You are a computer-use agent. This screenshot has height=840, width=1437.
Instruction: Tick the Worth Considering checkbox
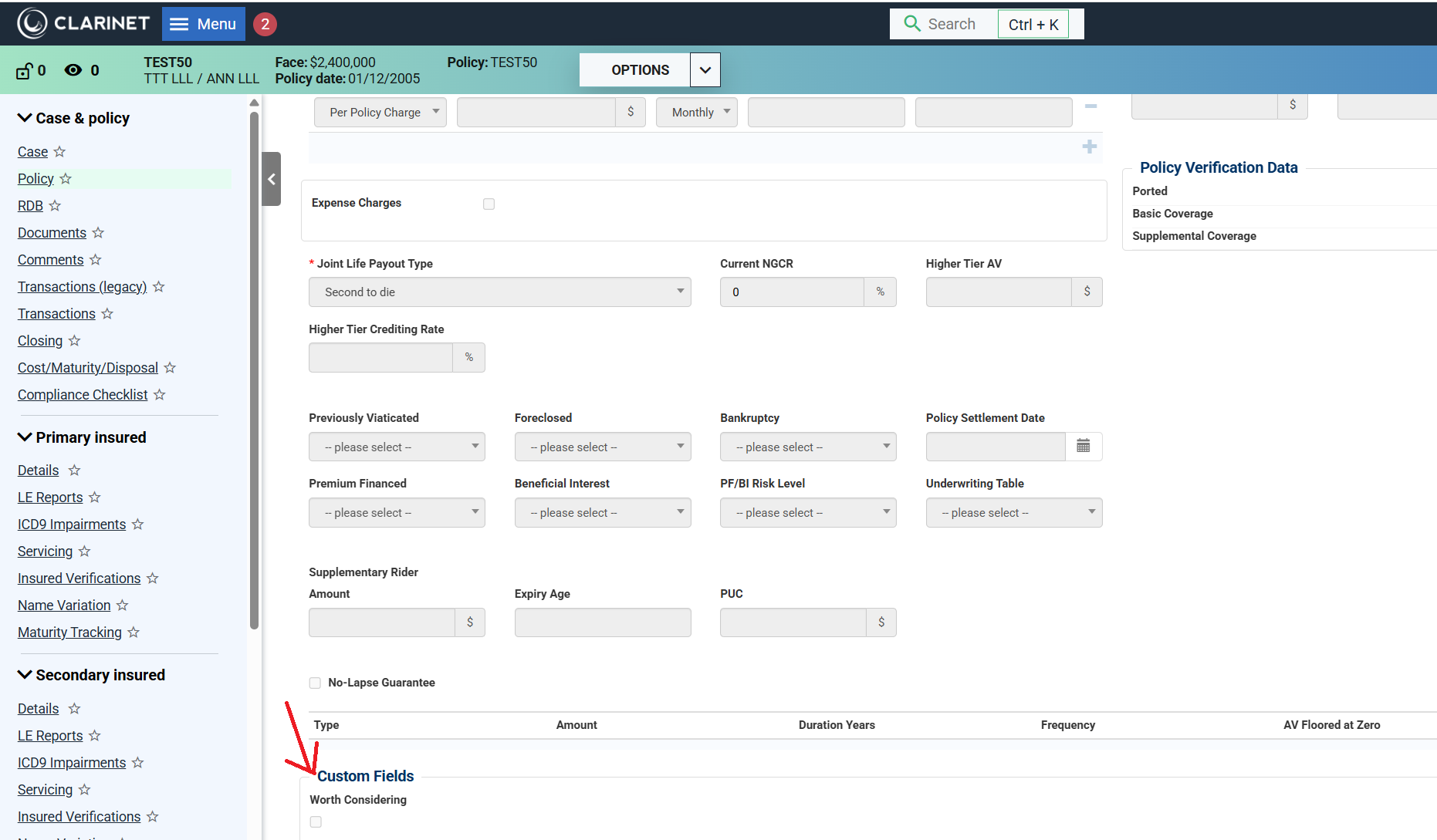coord(316,821)
